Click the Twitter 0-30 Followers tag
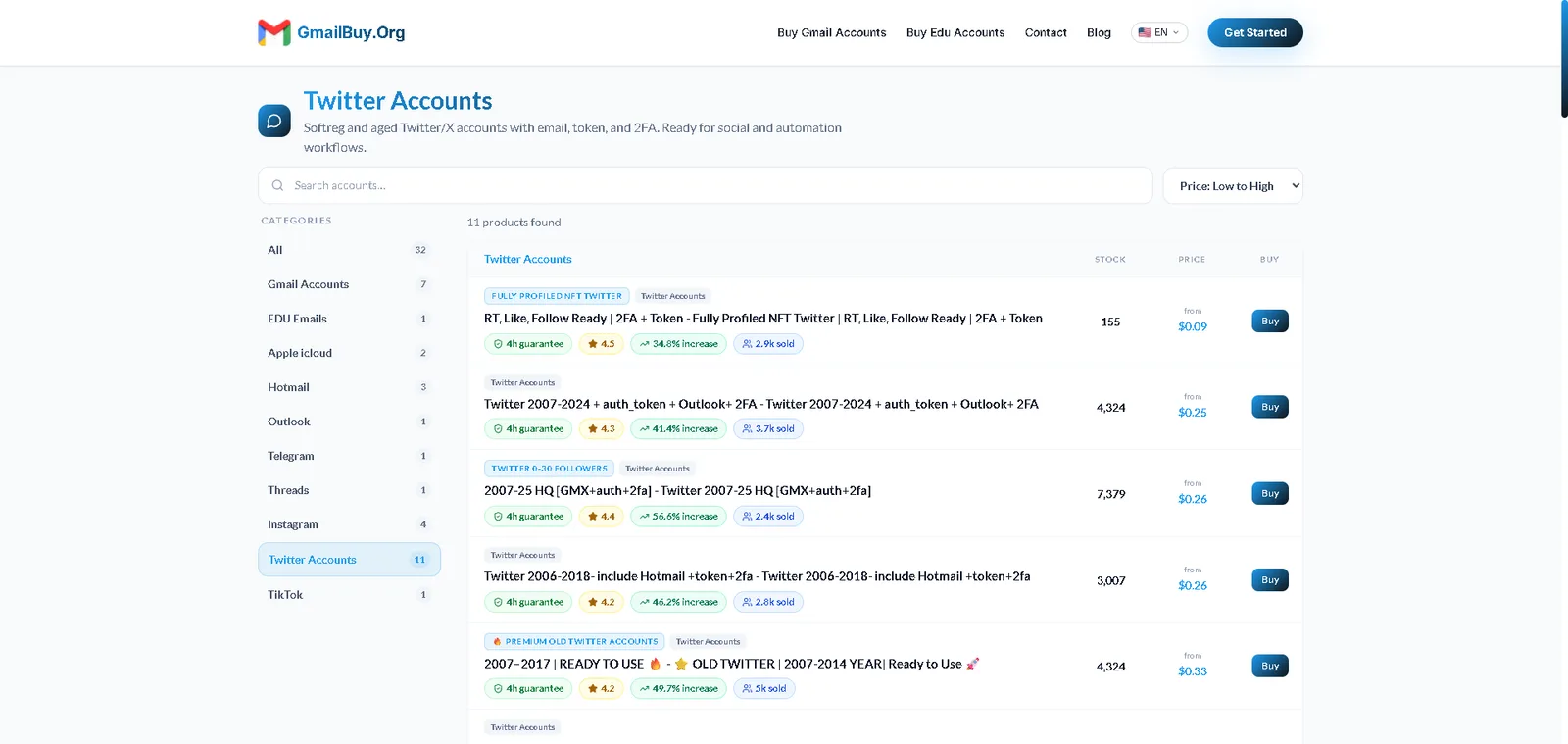 pyautogui.click(x=549, y=469)
